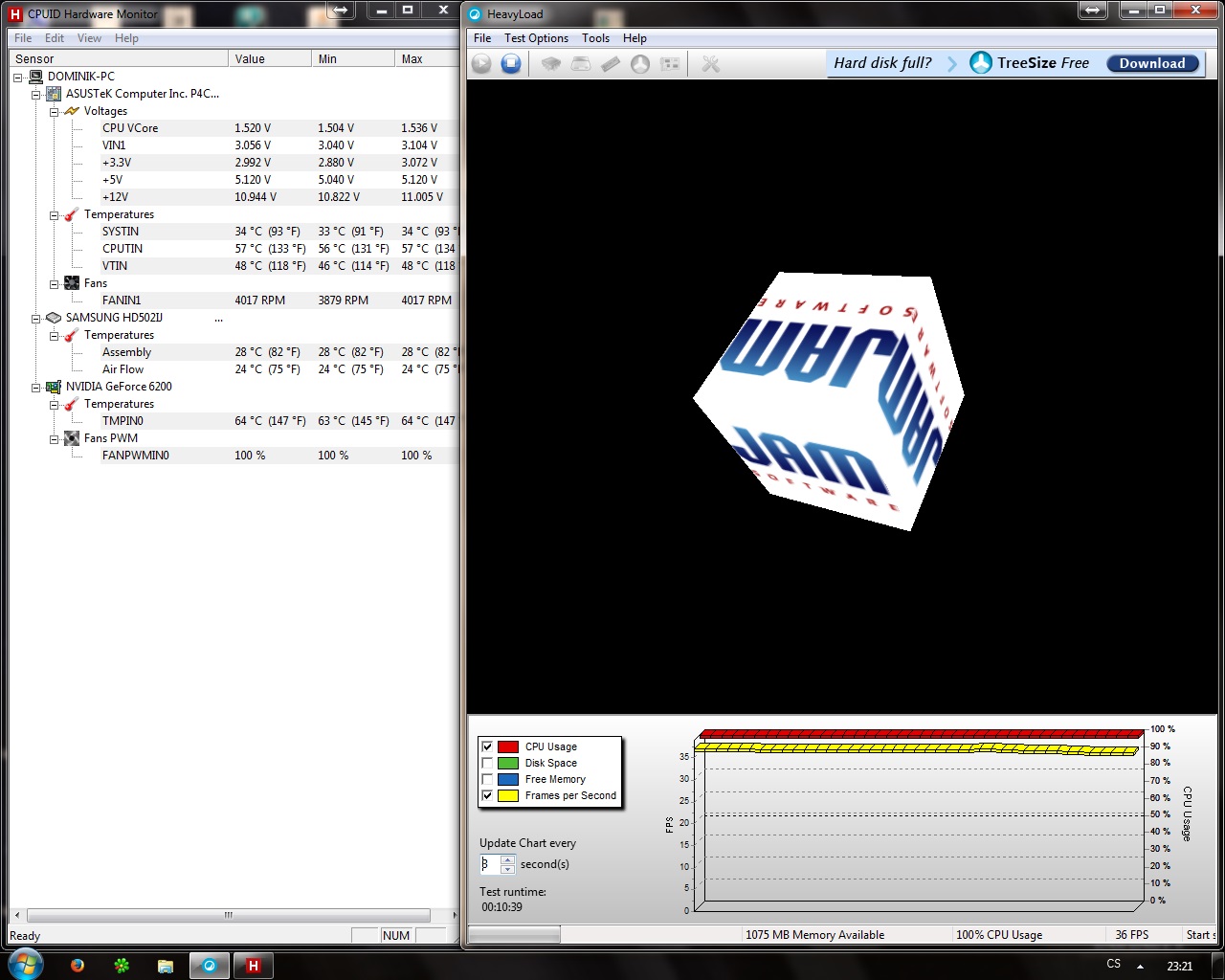The width and height of the screenshot is (1225, 980).
Task: Uncheck the CPU Usage chart checkbox
Action: click(x=487, y=746)
